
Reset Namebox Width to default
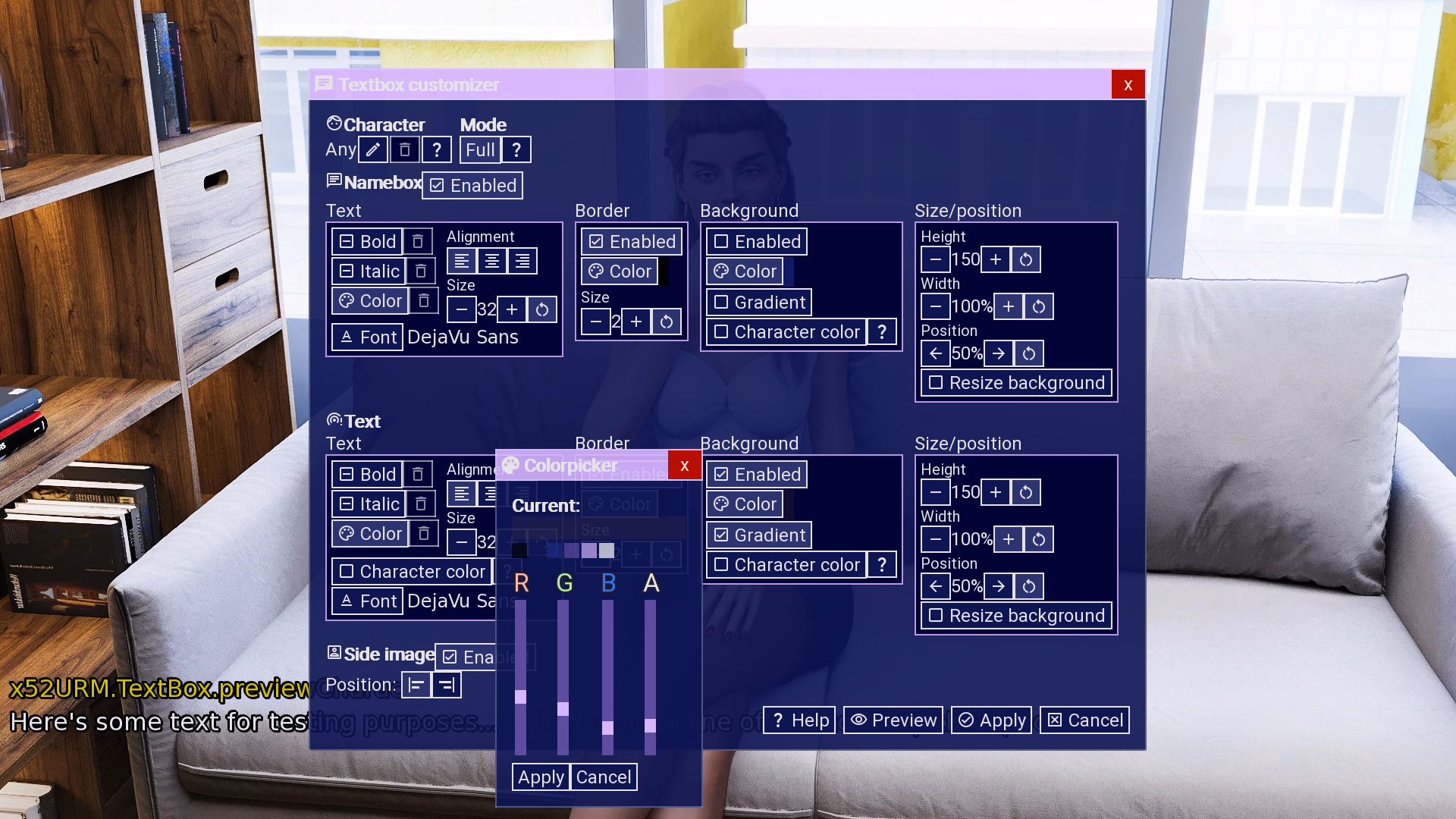tap(1039, 306)
